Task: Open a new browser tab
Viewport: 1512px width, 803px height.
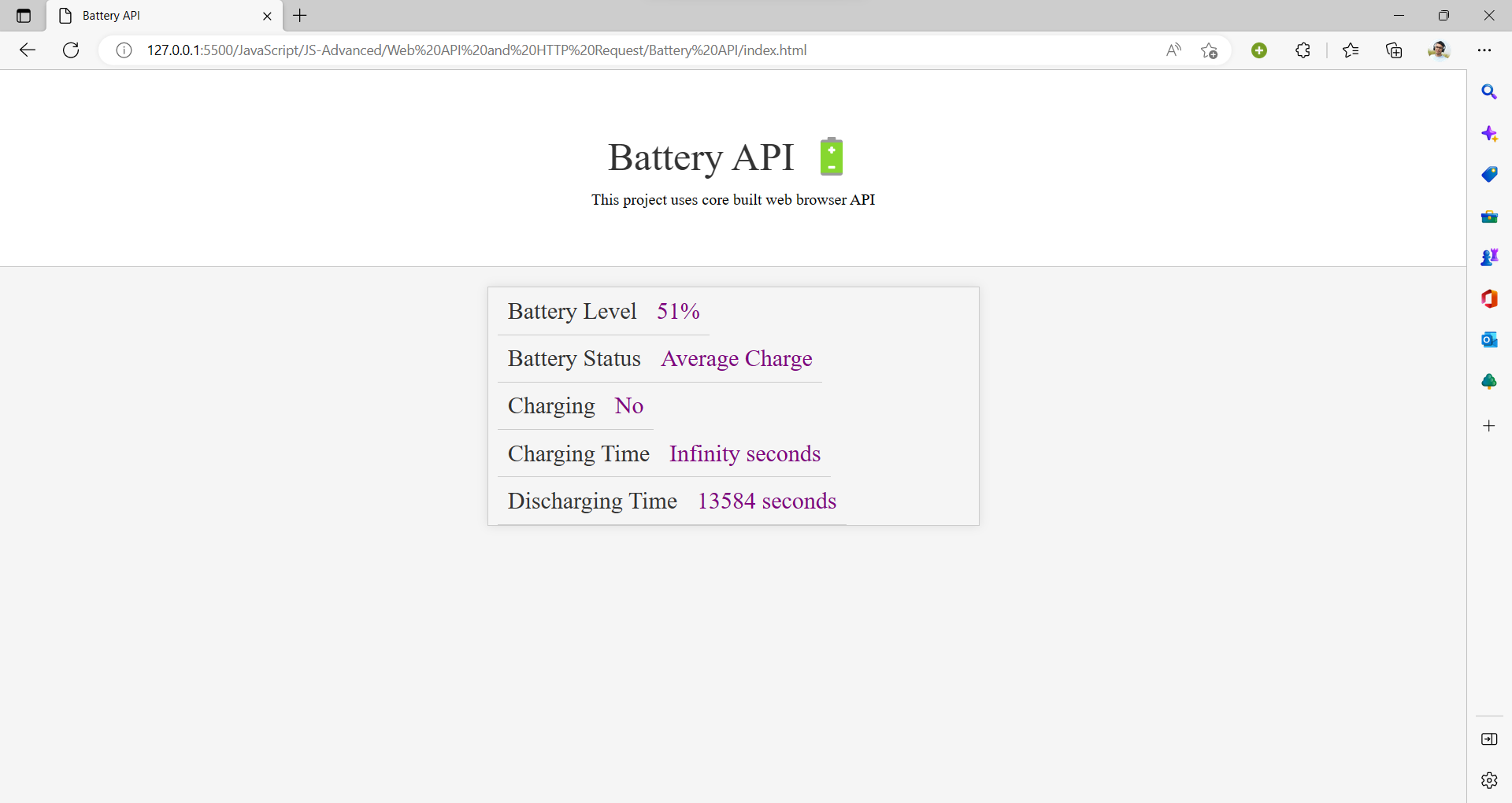Action: 300,16
